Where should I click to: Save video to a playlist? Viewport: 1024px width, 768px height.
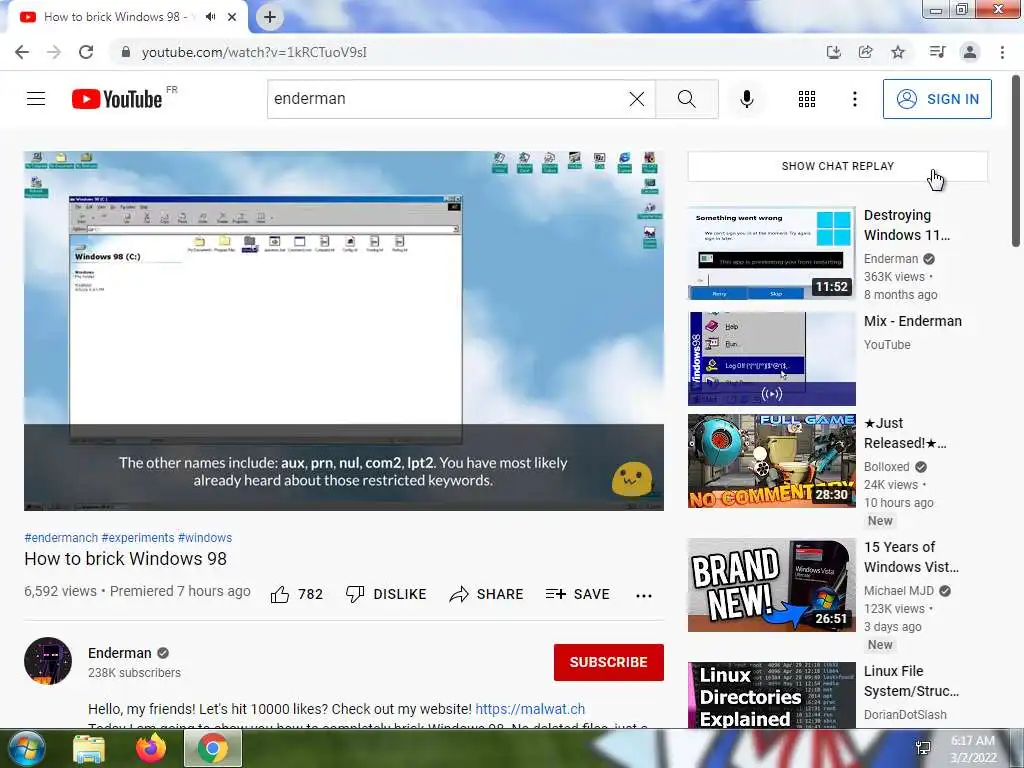pyautogui.click(x=577, y=594)
